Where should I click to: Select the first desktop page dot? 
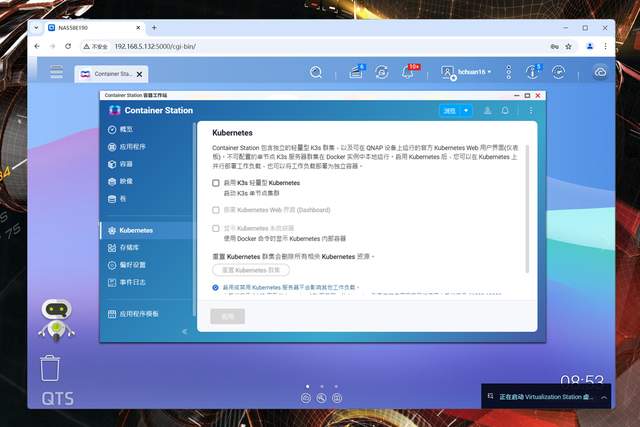coord(307,386)
